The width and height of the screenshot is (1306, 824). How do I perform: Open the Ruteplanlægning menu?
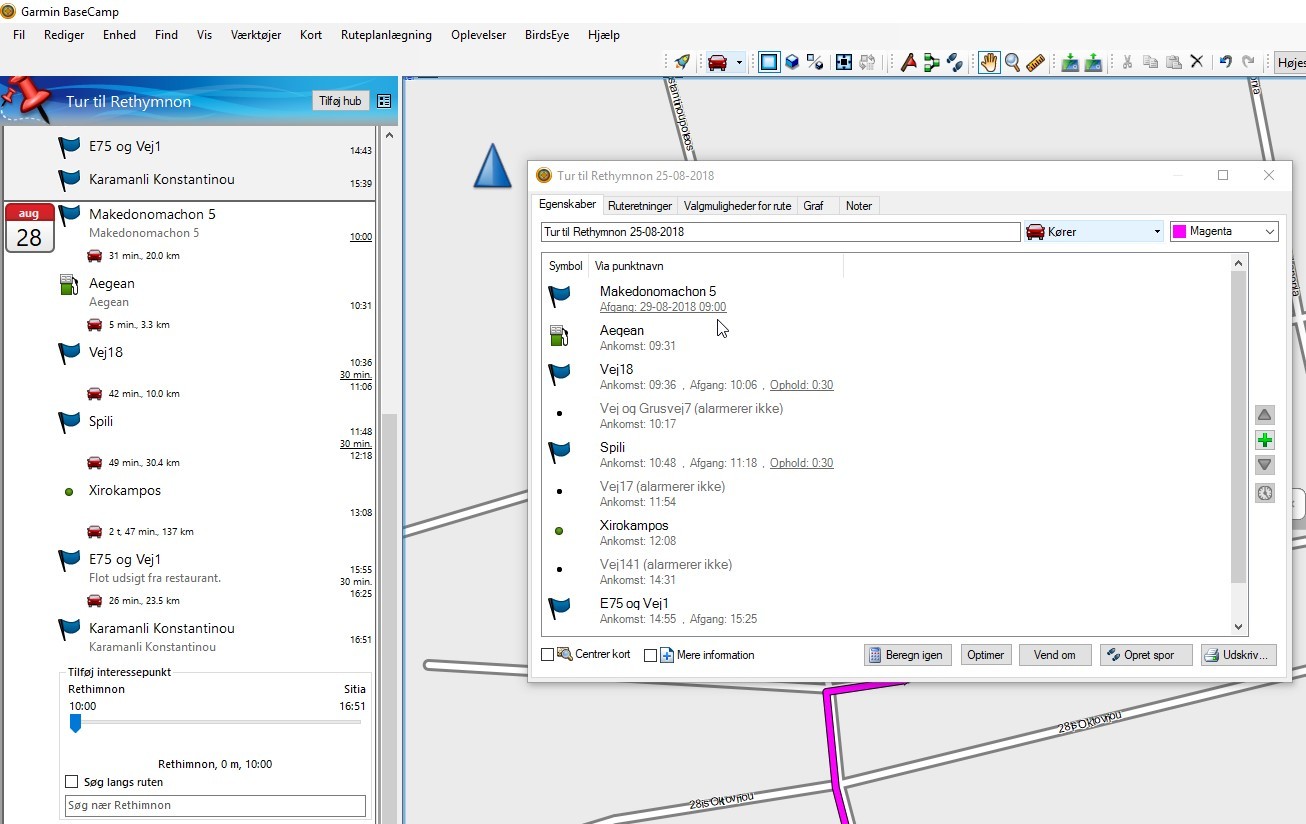(386, 34)
